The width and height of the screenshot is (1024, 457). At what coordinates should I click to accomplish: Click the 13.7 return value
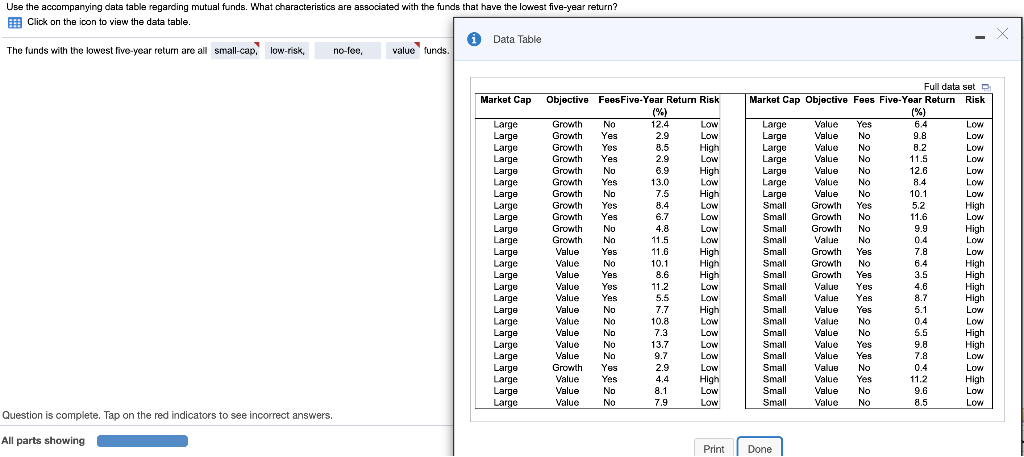coord(660,345)
